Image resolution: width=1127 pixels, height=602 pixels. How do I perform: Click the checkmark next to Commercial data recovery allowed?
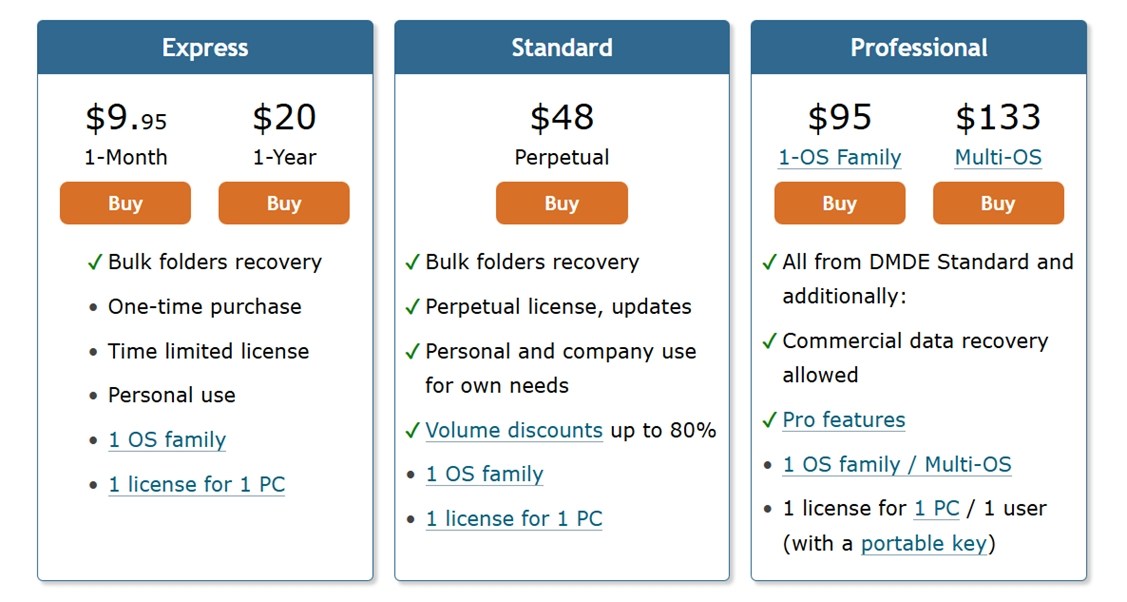pos(769,341)
